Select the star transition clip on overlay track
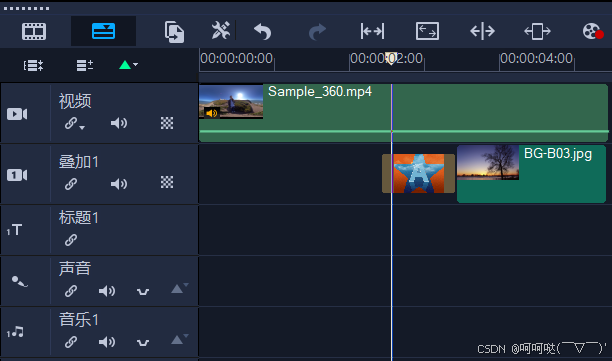This screenshot has width=612, height=361. [x=418, y=173]
